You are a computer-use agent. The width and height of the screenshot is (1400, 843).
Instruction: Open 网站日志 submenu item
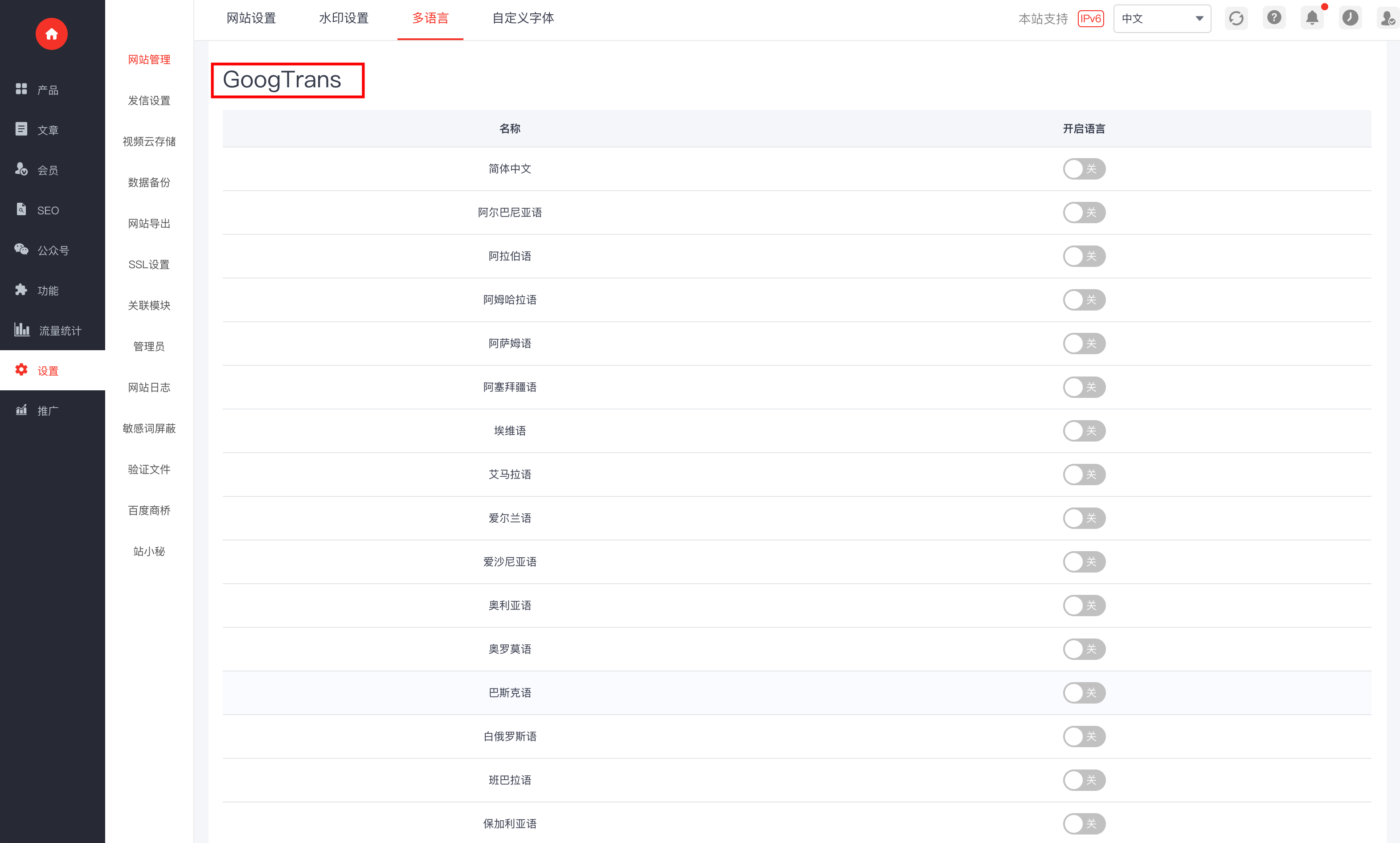[149, 388]
